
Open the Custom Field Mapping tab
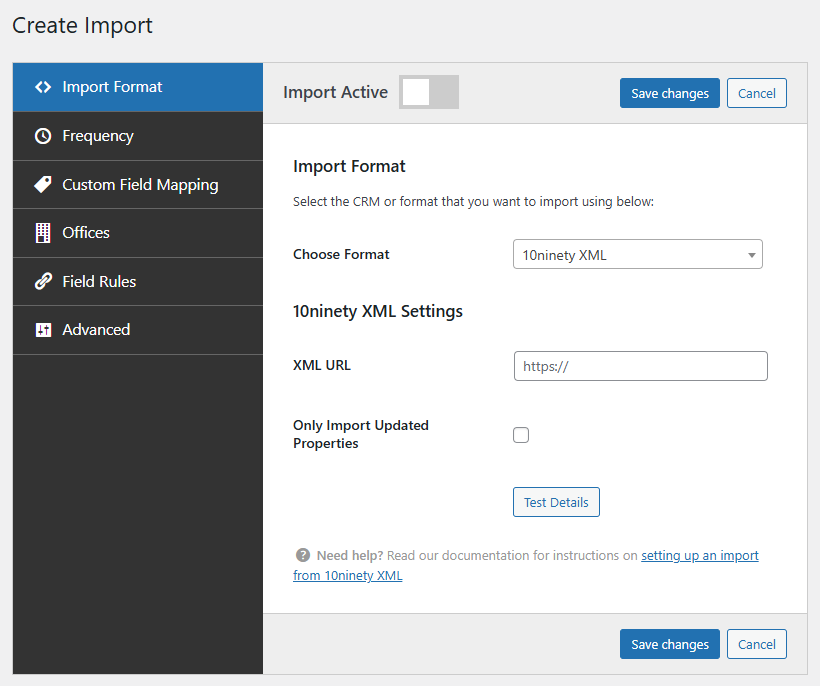point(140,185)
